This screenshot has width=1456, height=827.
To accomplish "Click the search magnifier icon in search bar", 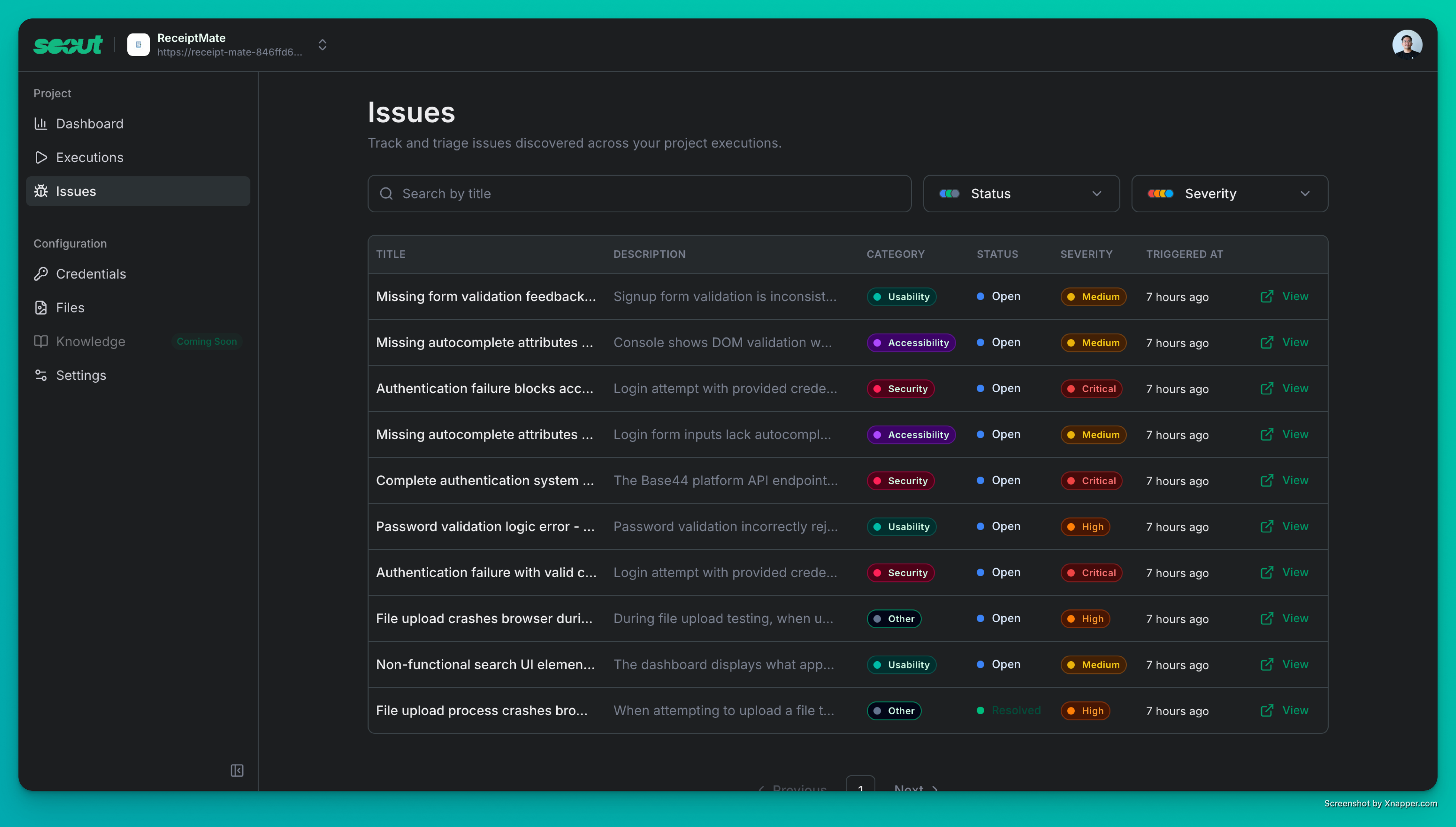I will point(387,194).
